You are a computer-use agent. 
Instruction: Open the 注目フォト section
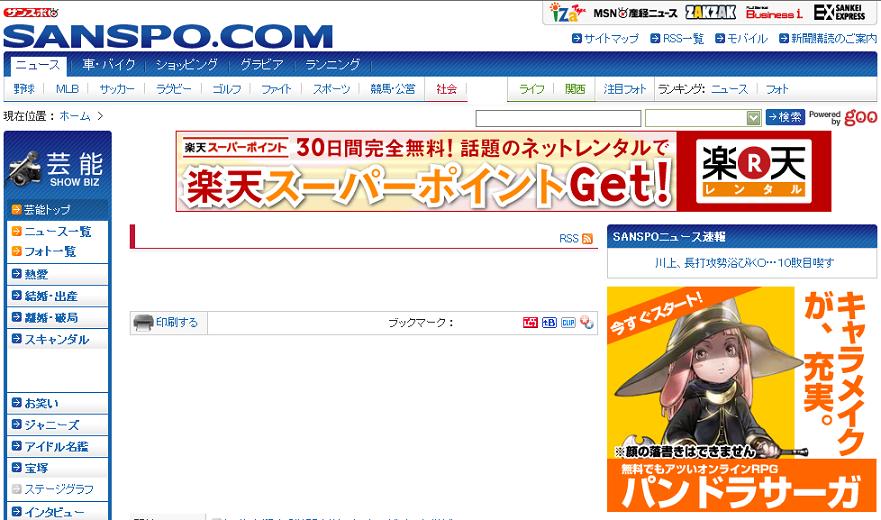pos(625,89)
